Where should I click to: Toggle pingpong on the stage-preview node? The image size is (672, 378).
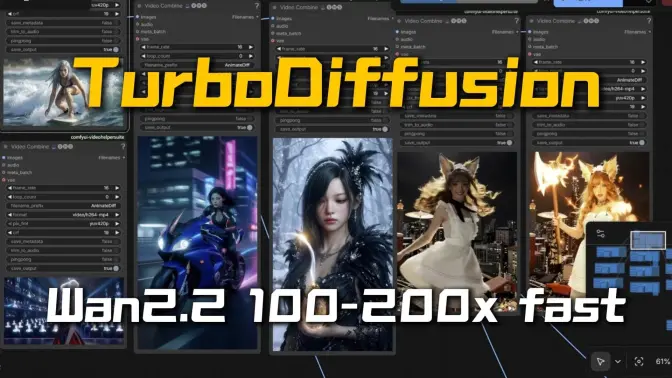coord(63,259)
